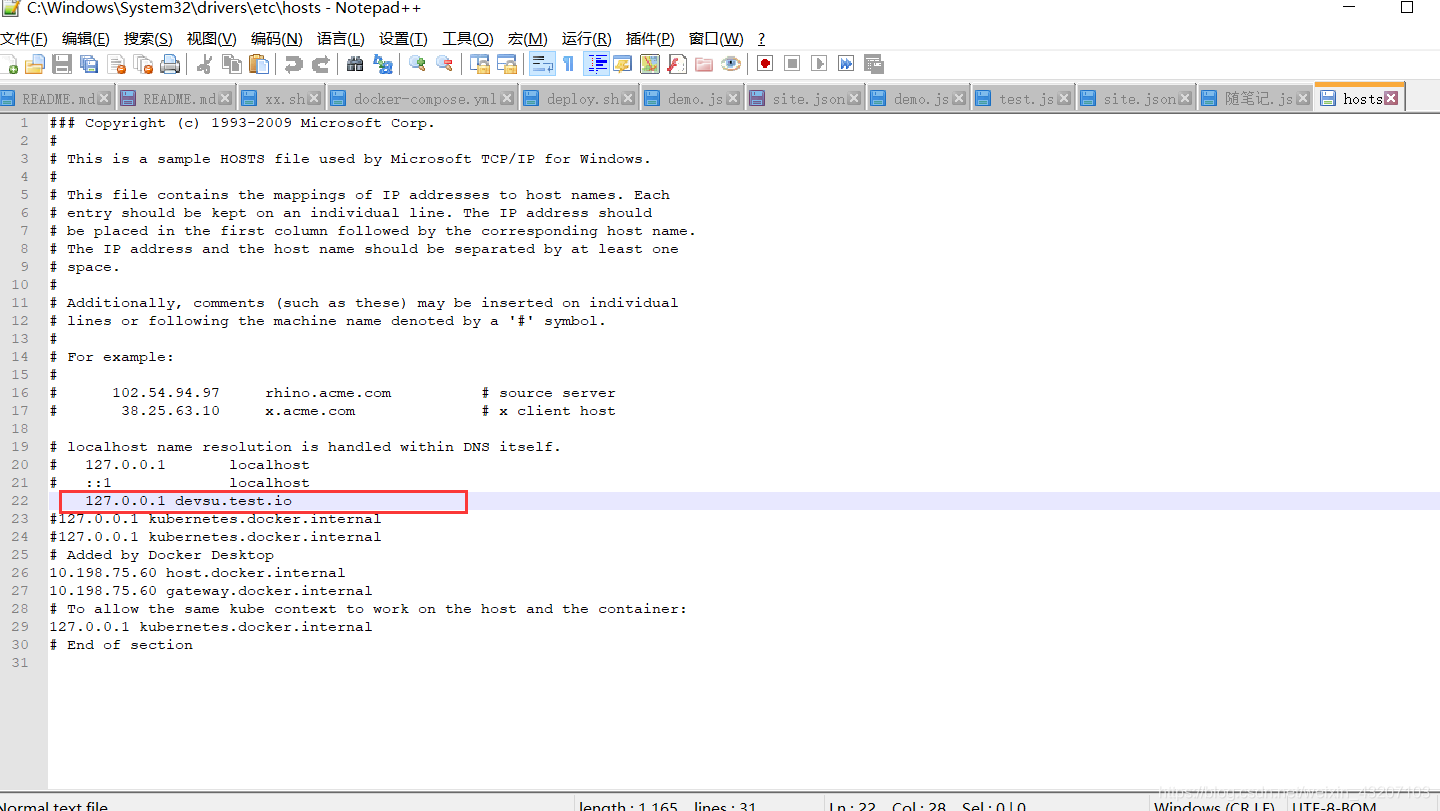Open the 视图(V) menu

pos(211,39)
